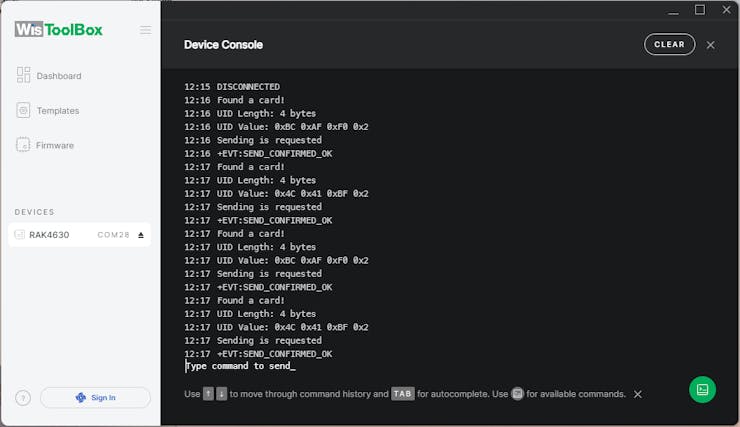Click the RAK4630 device icon
Screen dimensions: 740x427
19,234
